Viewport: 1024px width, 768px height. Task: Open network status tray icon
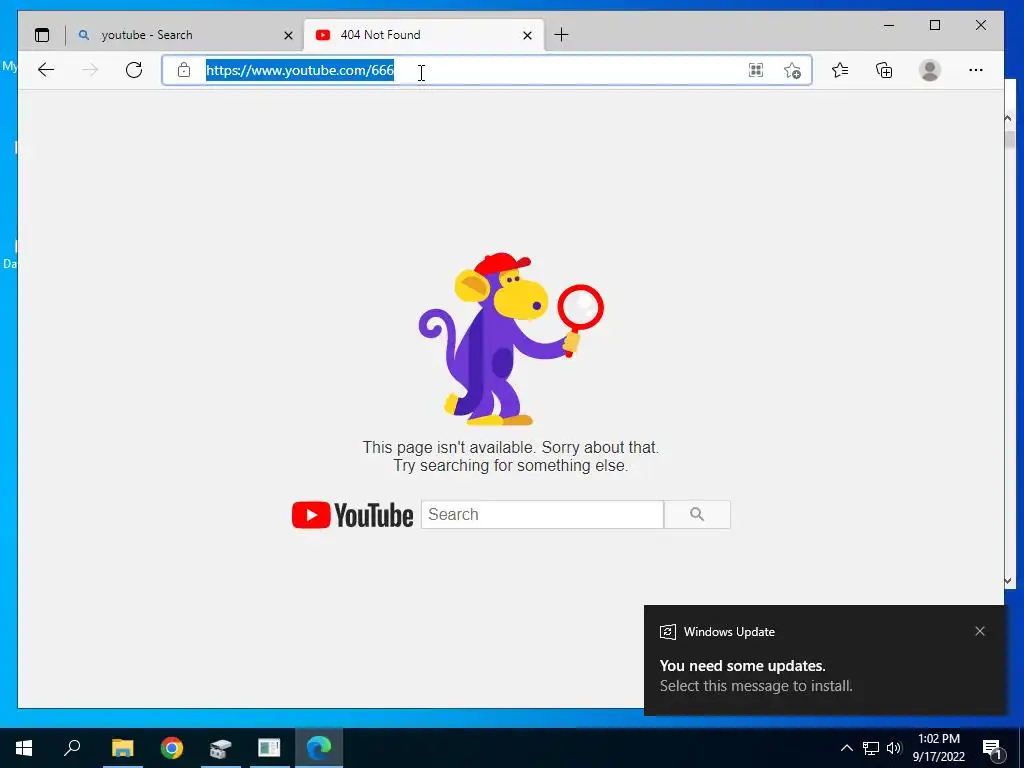(x=871, y=748)
